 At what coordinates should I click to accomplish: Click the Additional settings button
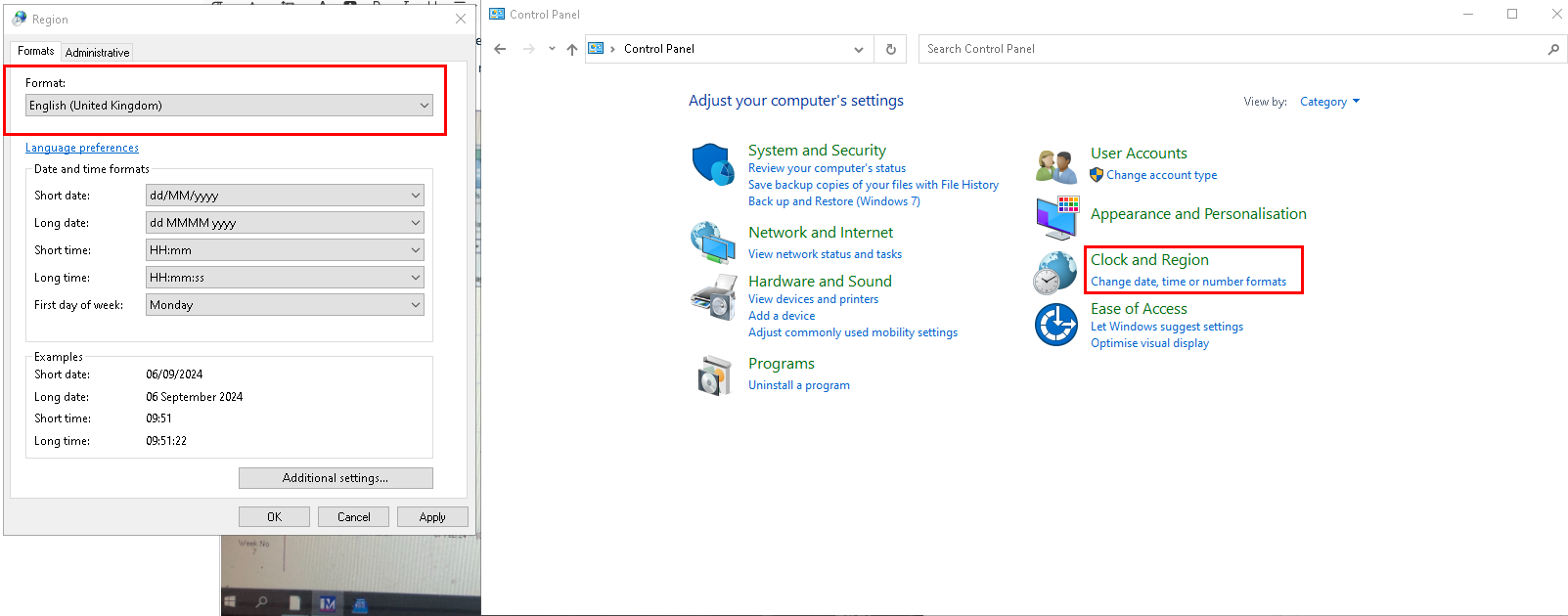336,478
